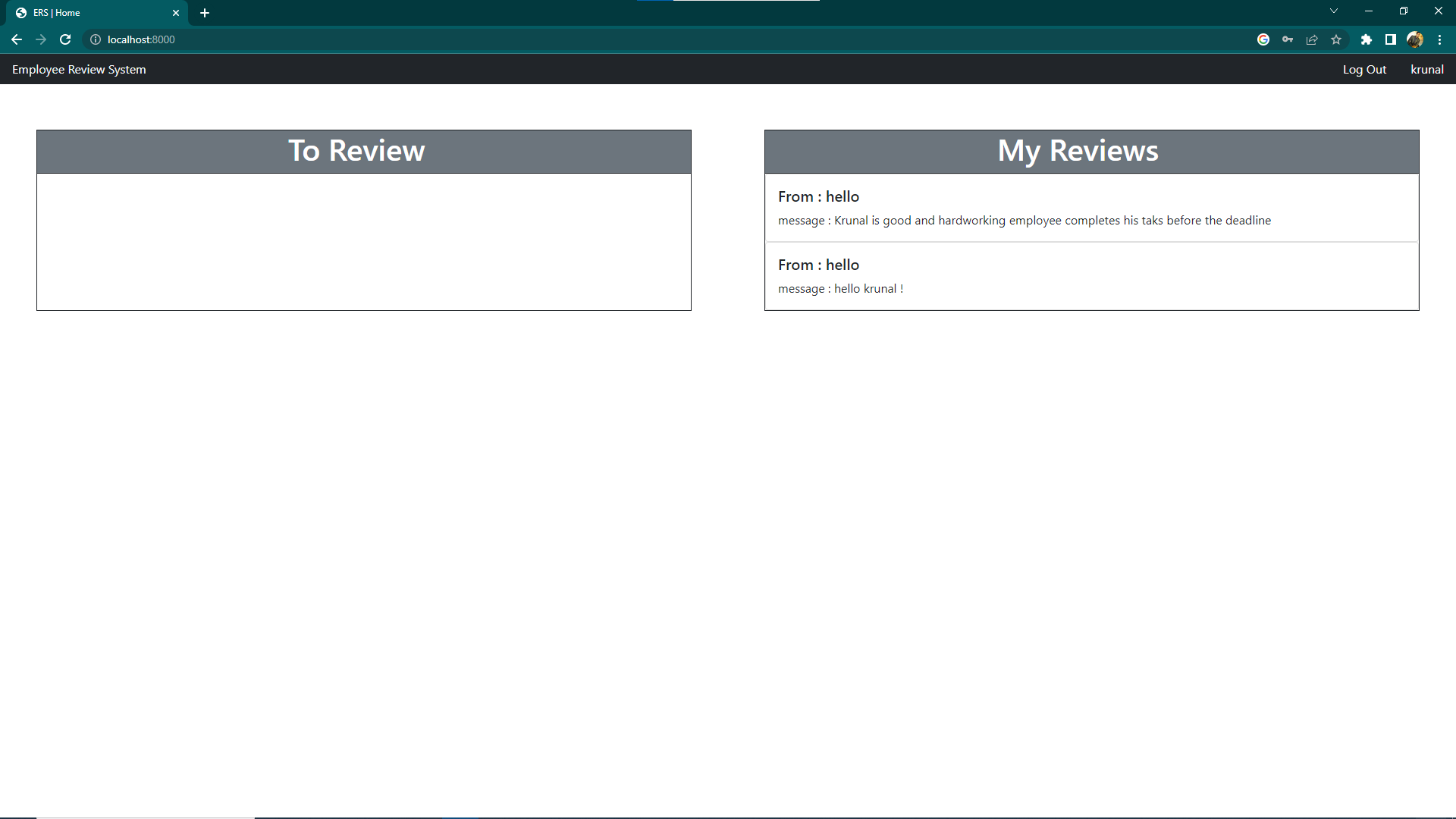Viewport: 1456px width, 819px height.
Task: Select the first review from hello
Action: (x=1091, y=208)
